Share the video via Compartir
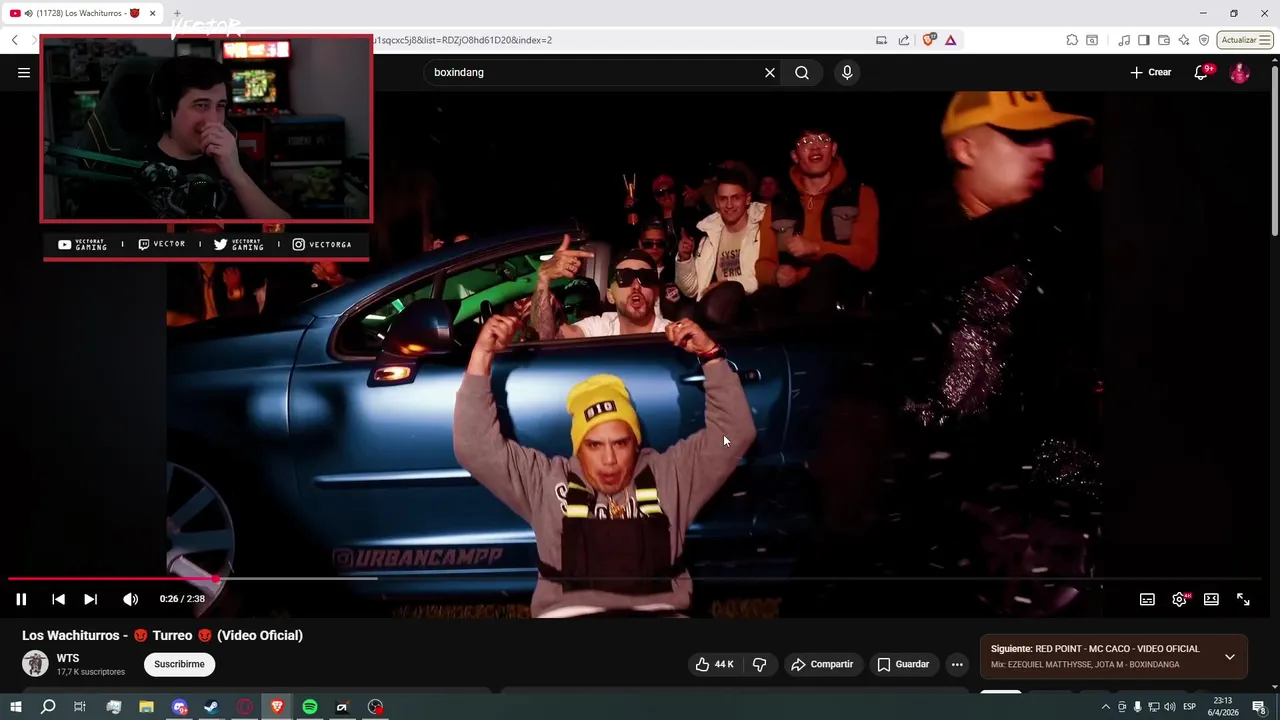The image size is (1280, 720). (x=822, y=664)
